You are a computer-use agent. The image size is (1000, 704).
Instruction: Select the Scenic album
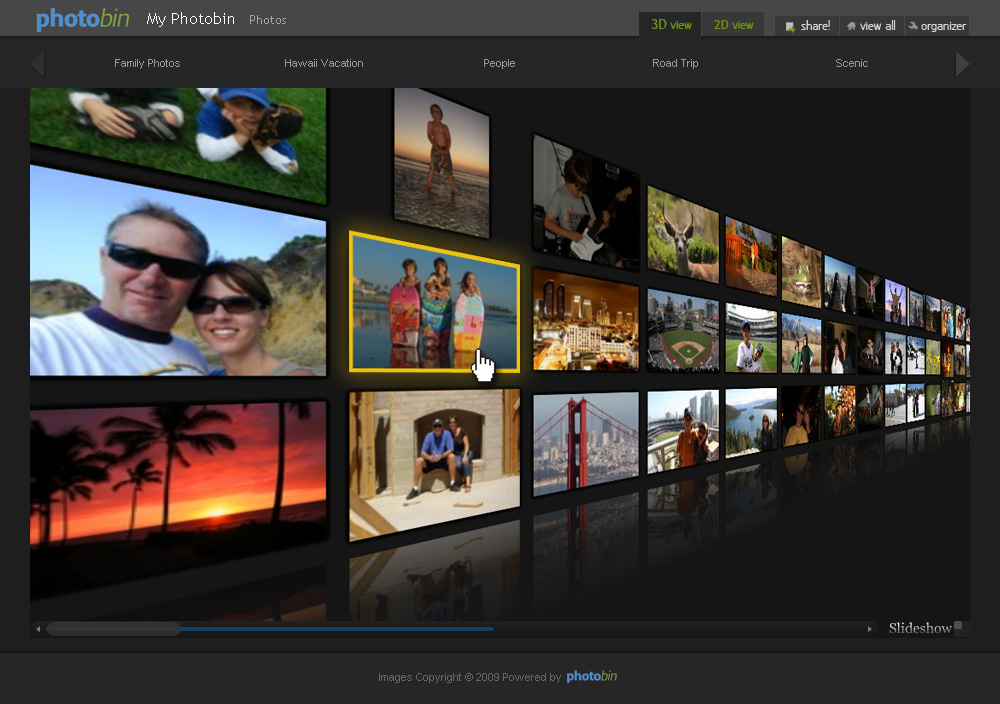(x=851, y=63)
